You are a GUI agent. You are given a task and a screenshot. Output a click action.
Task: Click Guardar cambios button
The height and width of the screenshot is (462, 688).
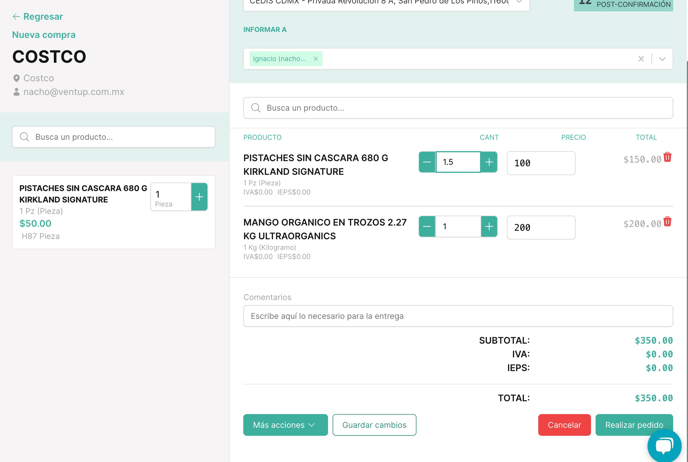click(x=374, y=425)
